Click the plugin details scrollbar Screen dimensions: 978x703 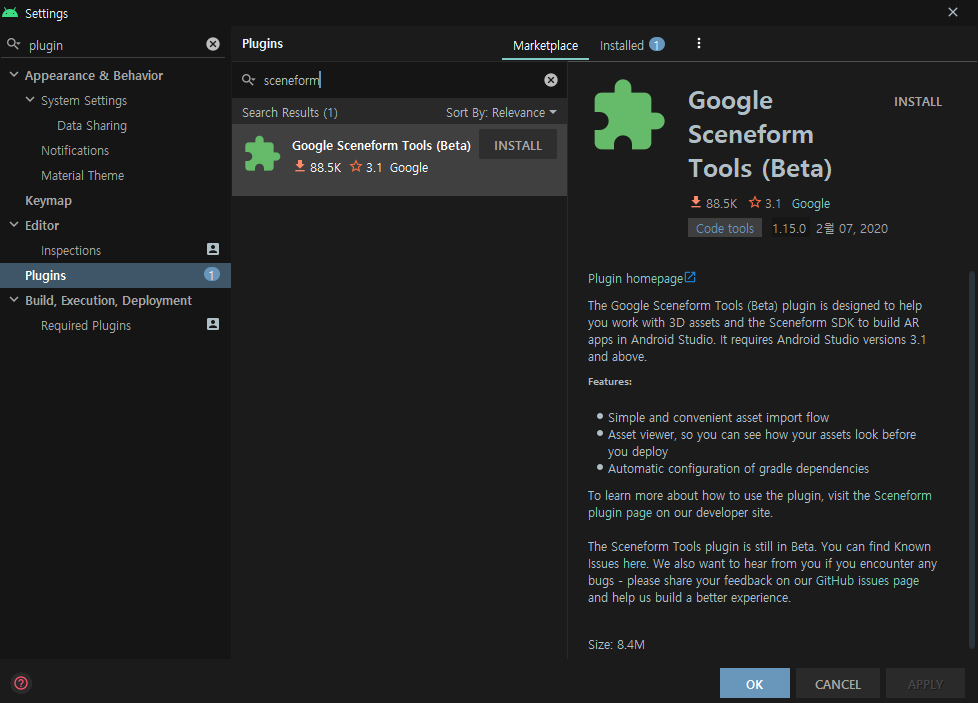(x=971, y=459)
